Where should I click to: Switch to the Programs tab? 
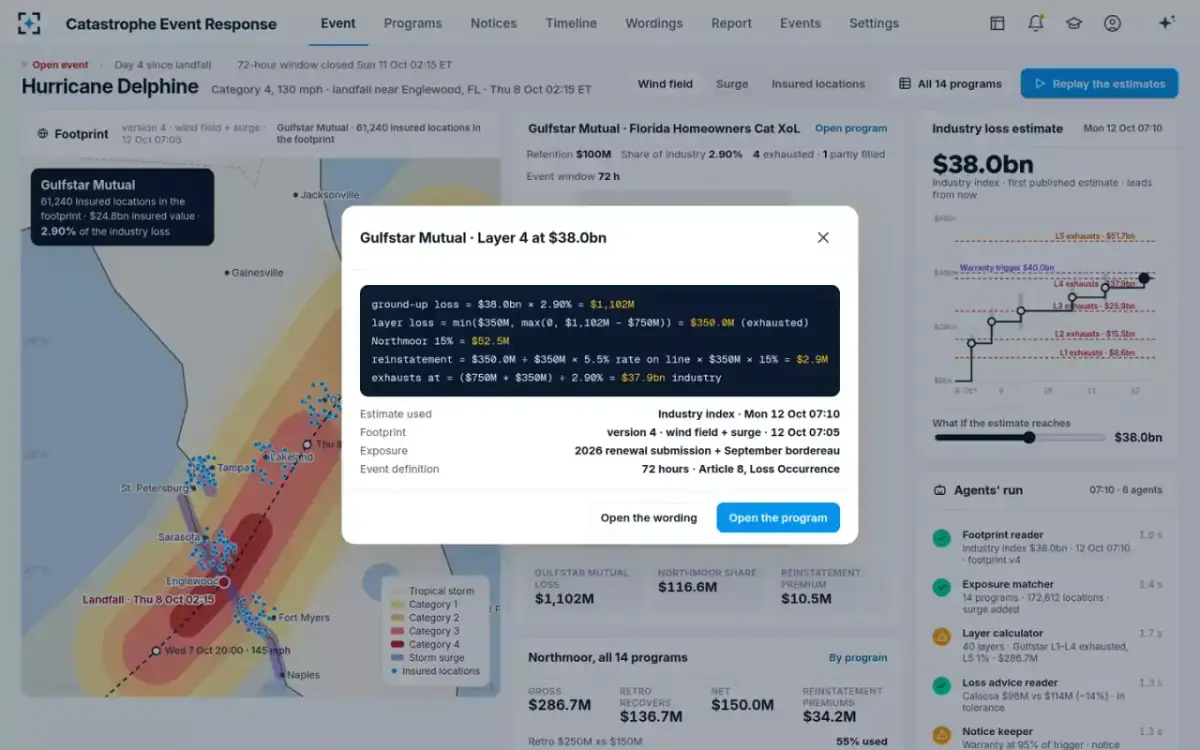413,23
